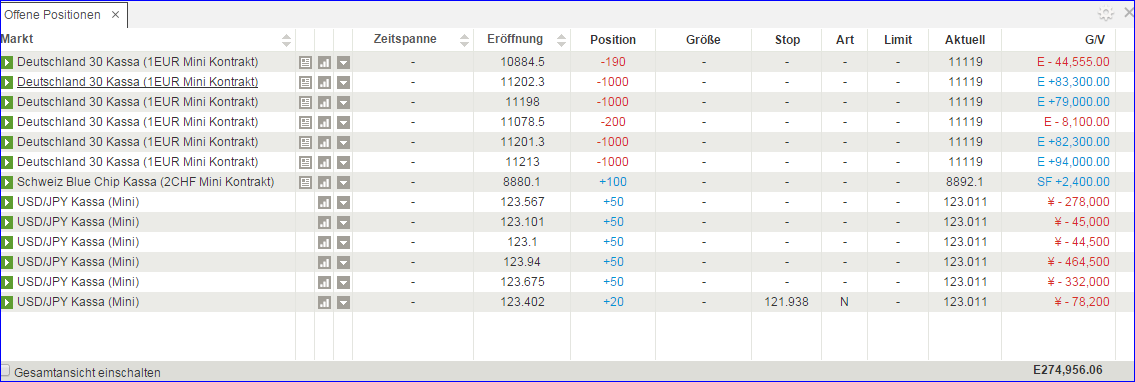Image resolution: width=1135 pixels, height=382 pixels.
Task: Click the position size +20
Action: pos(613,302)
